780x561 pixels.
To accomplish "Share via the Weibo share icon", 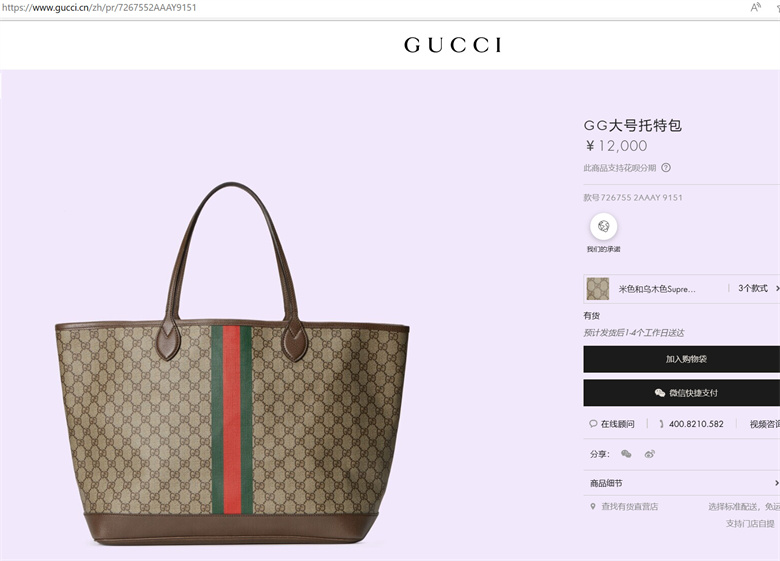I will [x=650, y=454].
